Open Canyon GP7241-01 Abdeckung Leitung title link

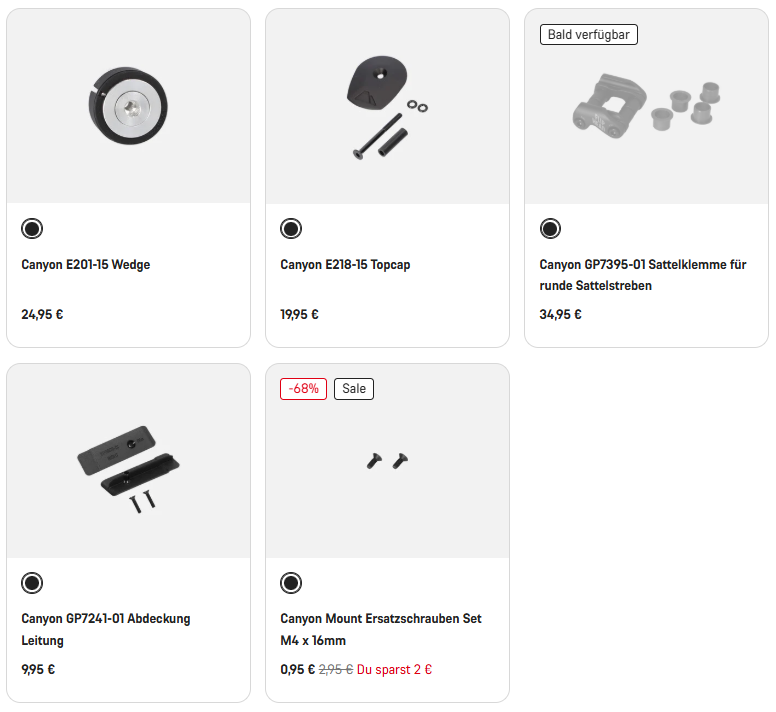tap(106, 629)
